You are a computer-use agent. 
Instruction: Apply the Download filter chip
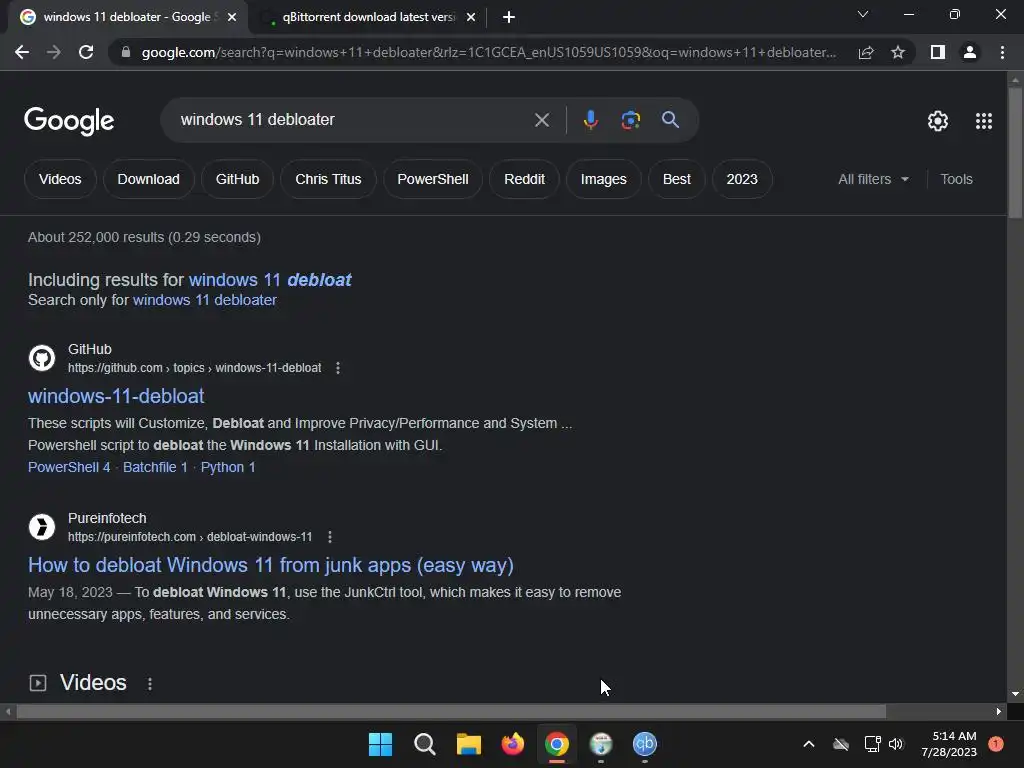(148, 179)
